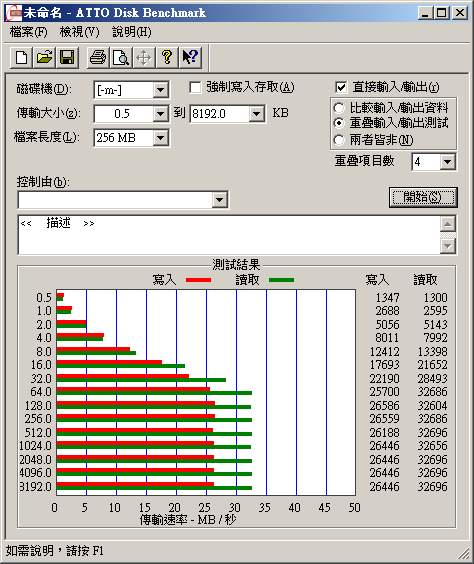The width and height of the screenshot is (474, 564).
Task: Click the 64.0 row label in chart
Action: coord(41,392)
